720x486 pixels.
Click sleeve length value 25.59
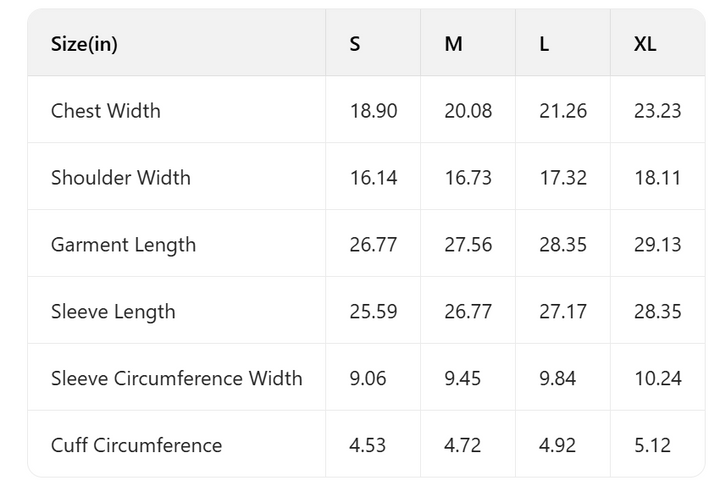pyautogui.click(x=373, y=312)
